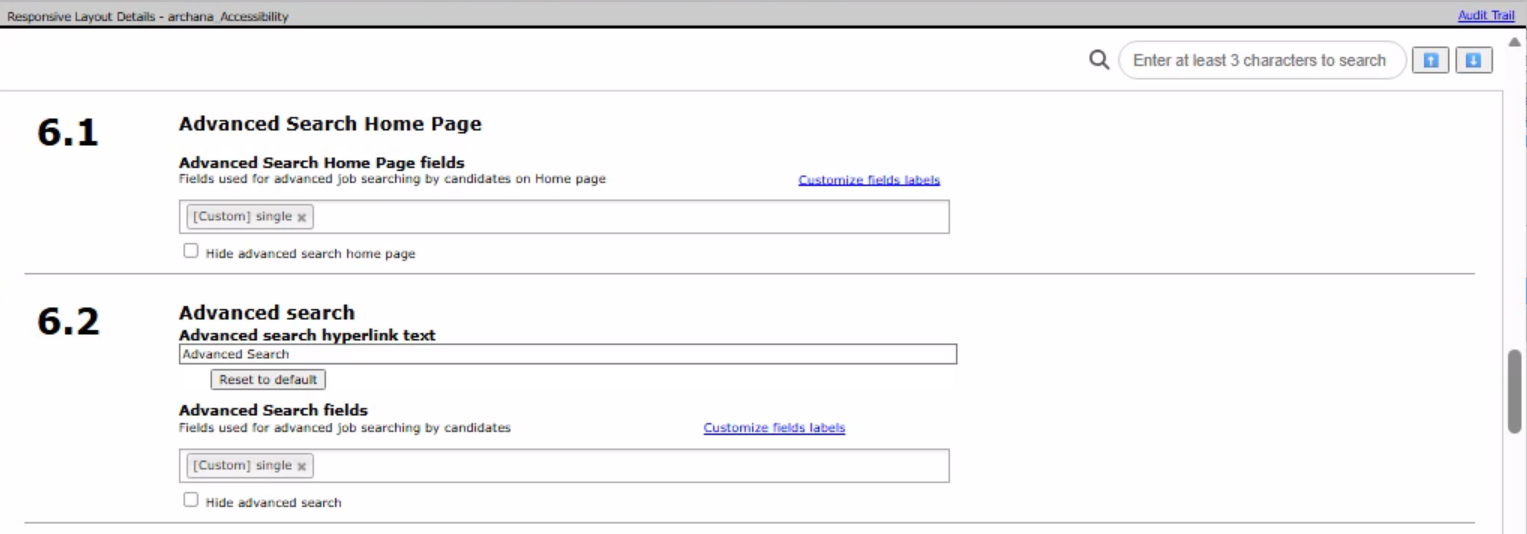
Task: Select the [Custom] single tag in section 6.2
Action: (x=243, y=466)
